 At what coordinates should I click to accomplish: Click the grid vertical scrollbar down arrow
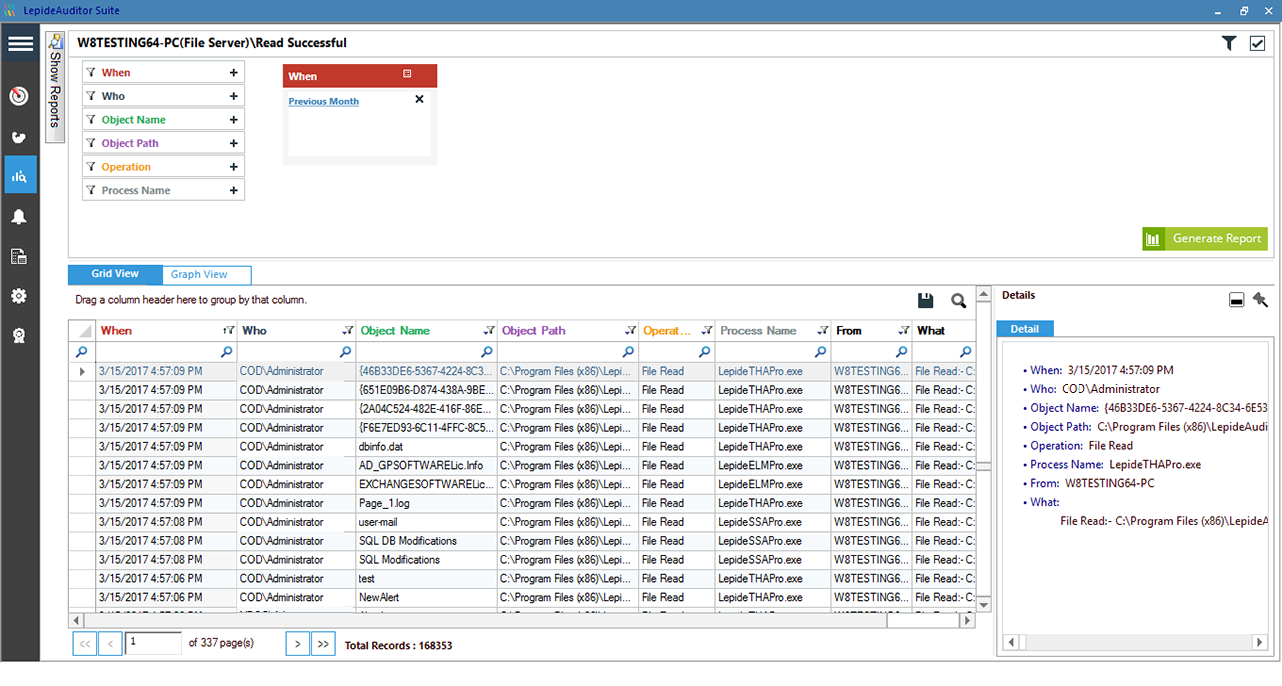point(984,605)
